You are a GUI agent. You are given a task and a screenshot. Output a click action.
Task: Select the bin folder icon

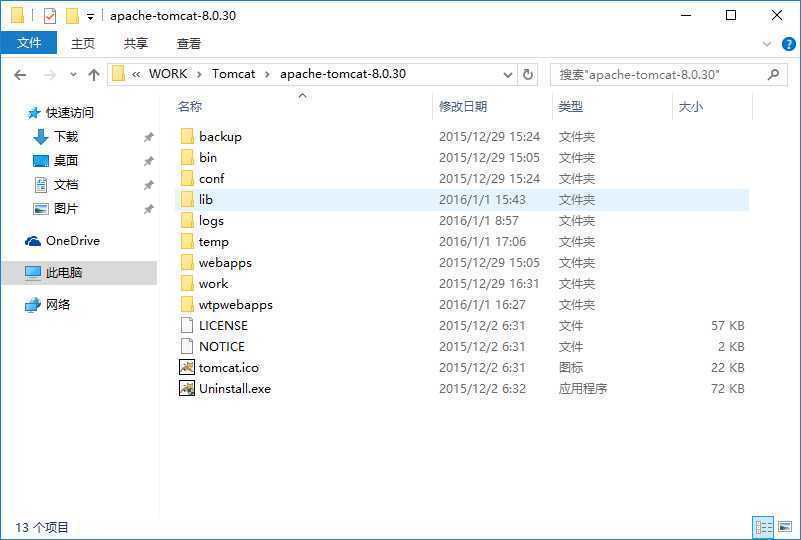tap(187, 157)
